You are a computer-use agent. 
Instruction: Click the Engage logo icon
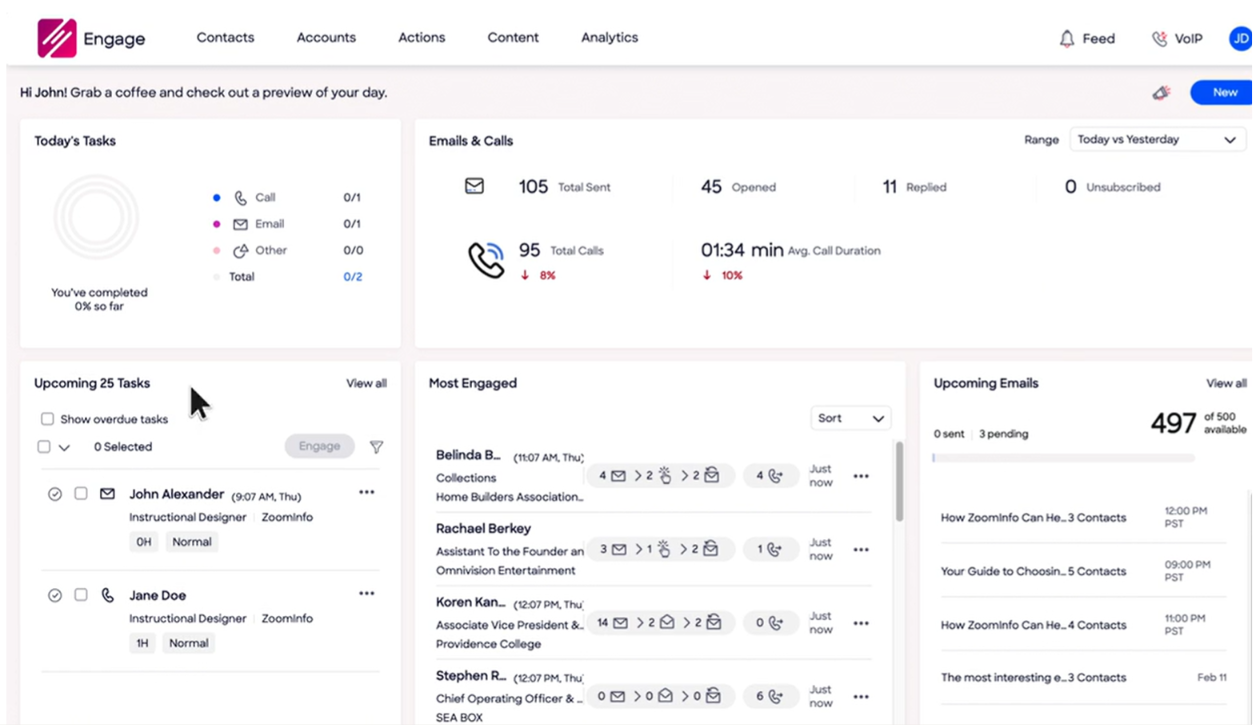pyautogui.click(x=56, y=38)
